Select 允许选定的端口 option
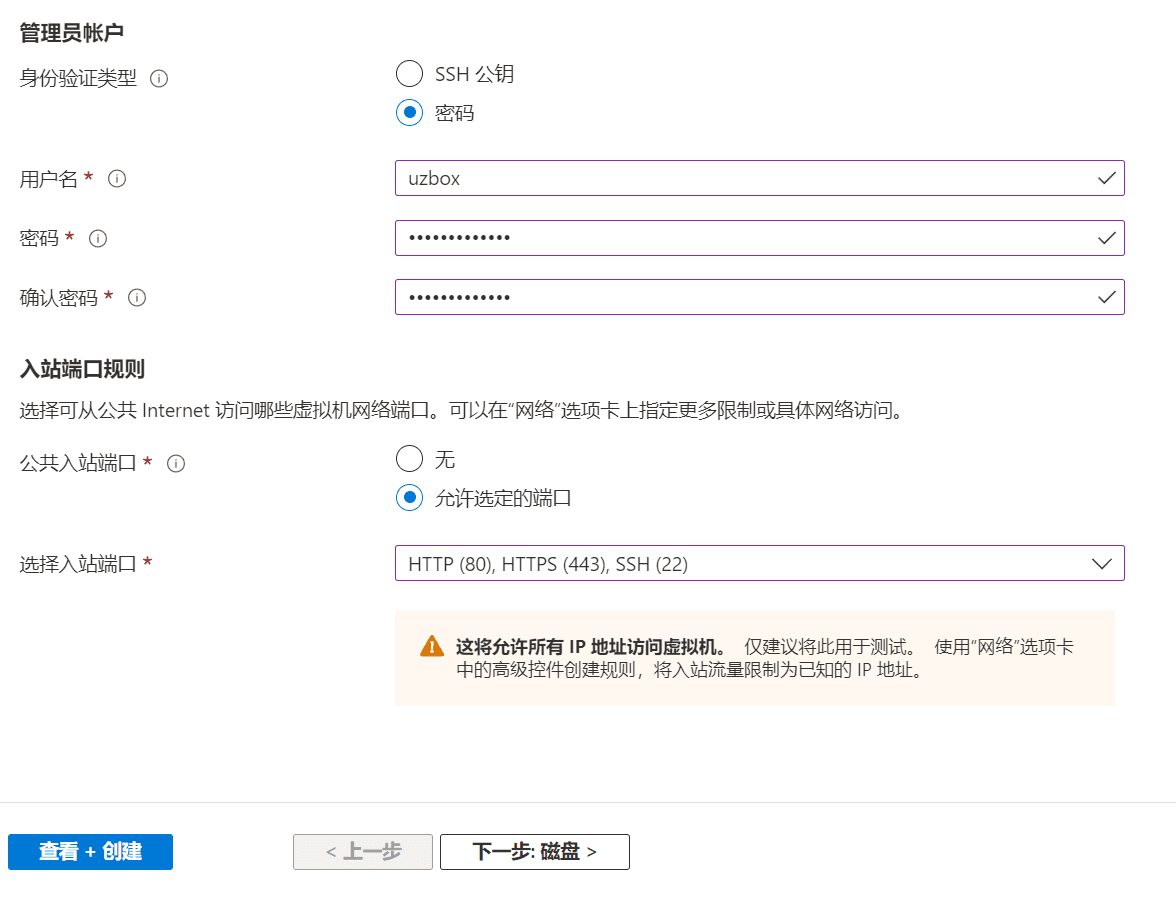The image size is (1176, 897). click(x=409, y=498)
